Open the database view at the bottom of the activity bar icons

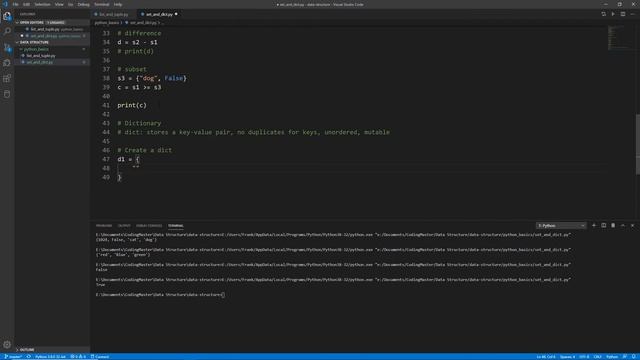point(7,94)
